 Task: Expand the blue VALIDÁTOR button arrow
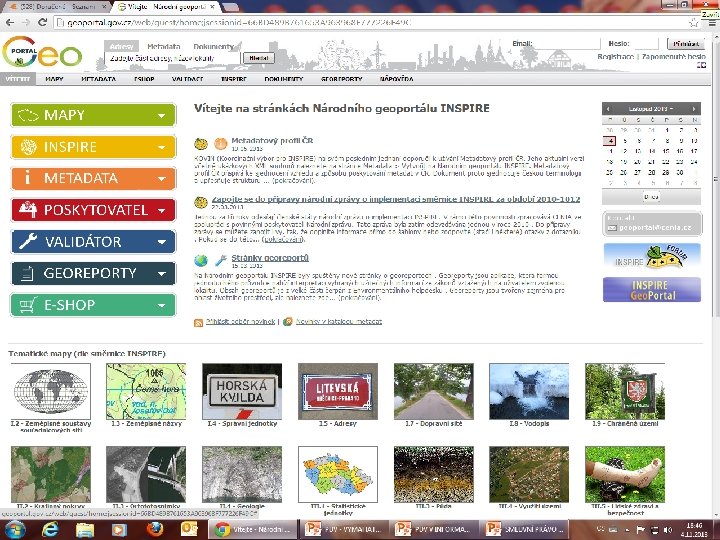(162, 242)
